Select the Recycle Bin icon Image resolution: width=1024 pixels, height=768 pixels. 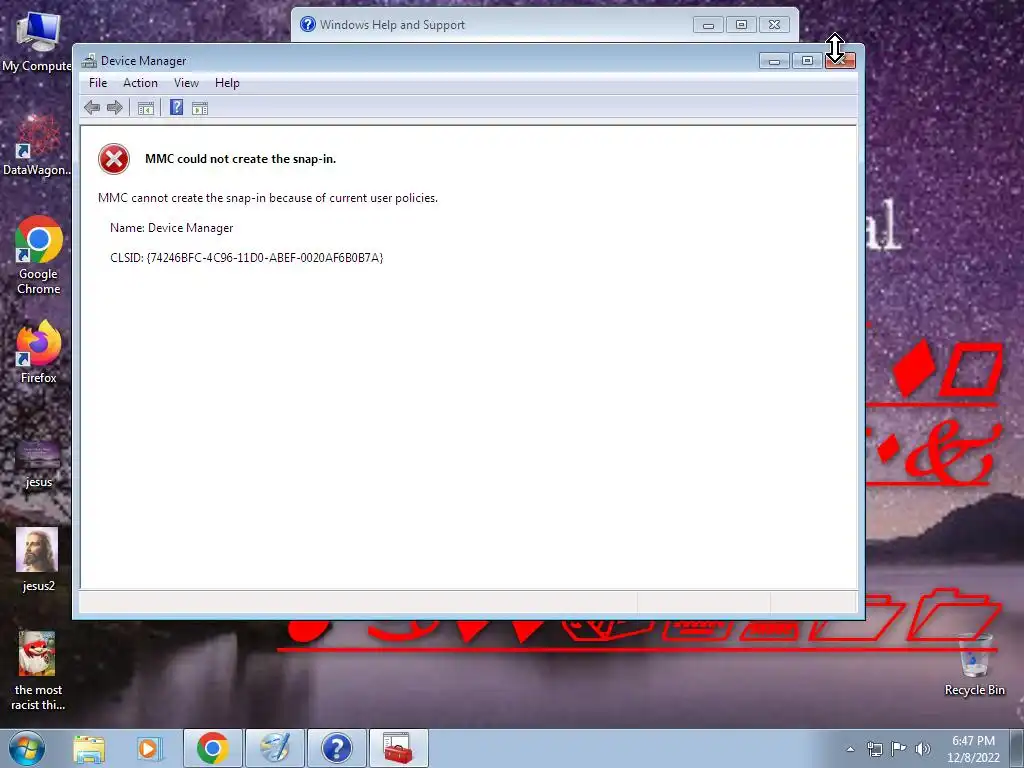click(x=974, y=664)
